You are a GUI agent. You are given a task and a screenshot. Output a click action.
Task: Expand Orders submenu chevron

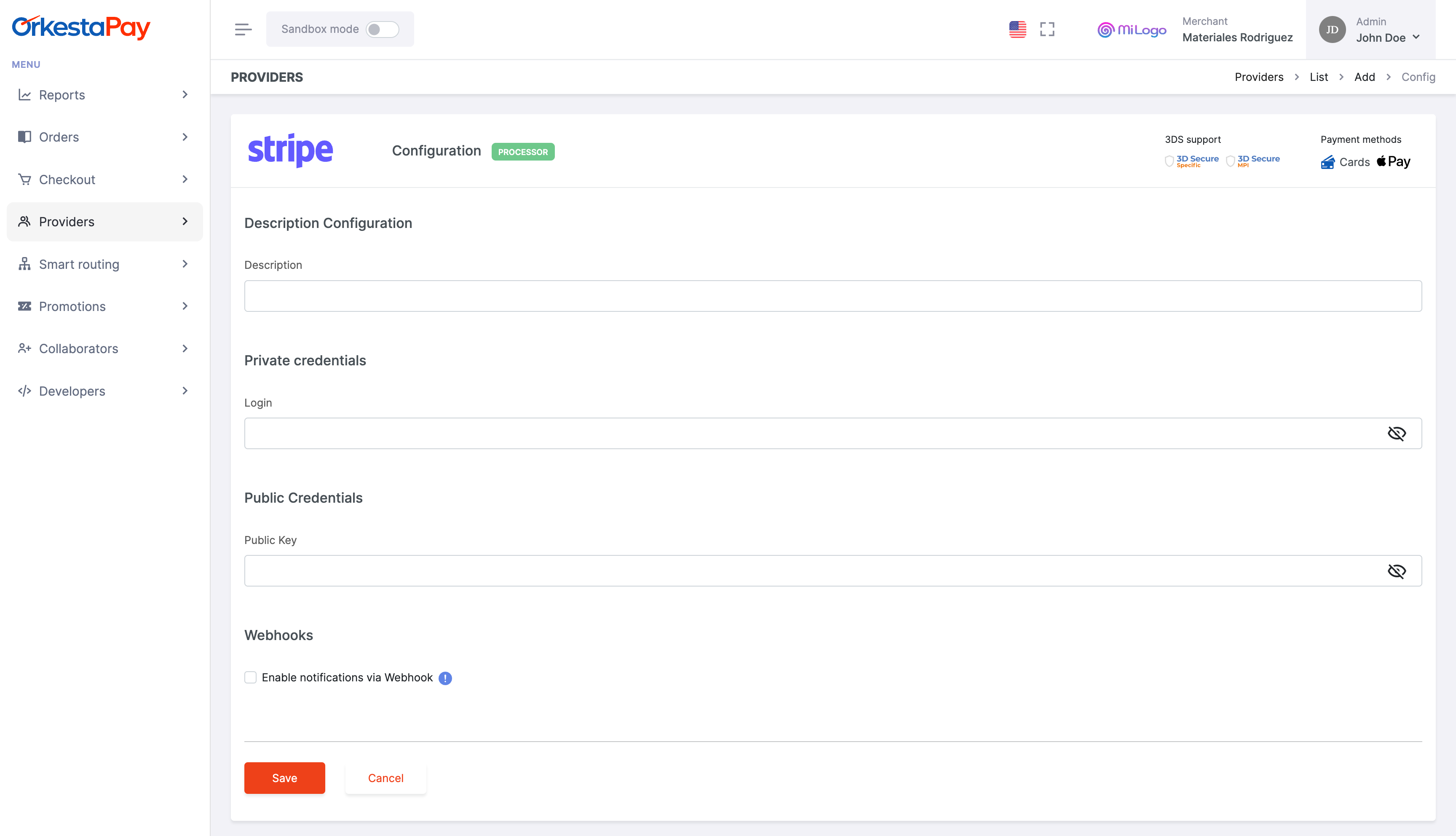pyautogui.click(x=185, y=137)
